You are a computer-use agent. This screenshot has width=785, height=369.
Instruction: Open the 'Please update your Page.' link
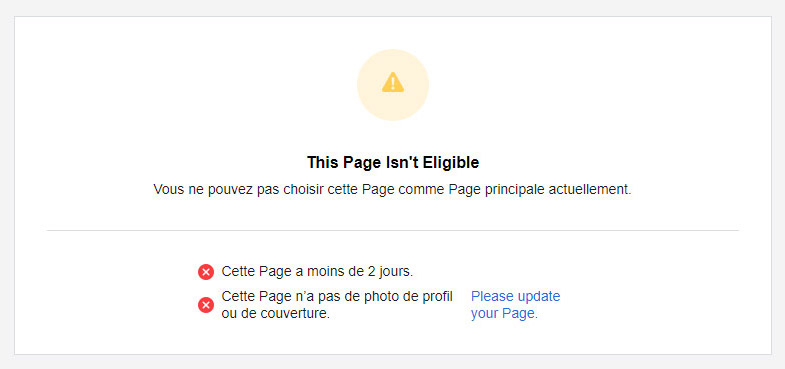click(515, 305)
